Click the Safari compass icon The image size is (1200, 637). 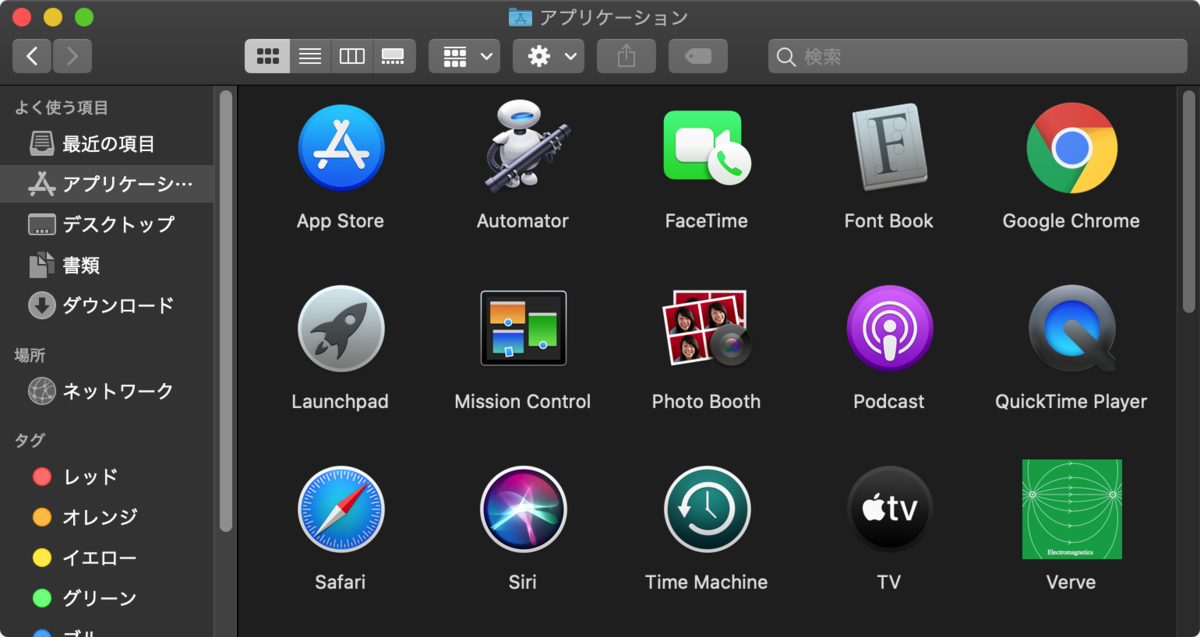pyautogui.click(x=341, y=510)
